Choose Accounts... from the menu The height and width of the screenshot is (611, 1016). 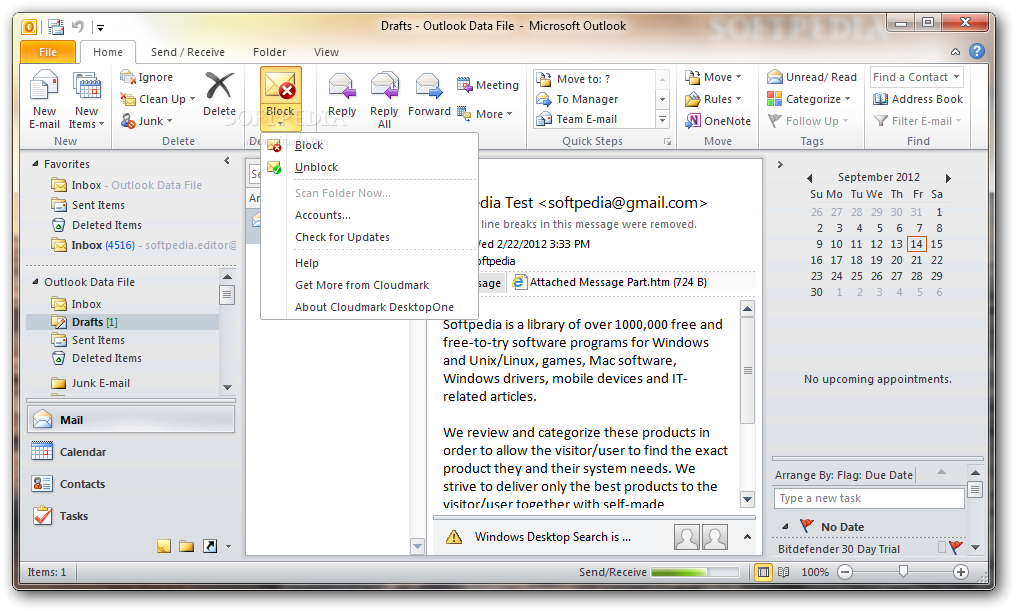coord(369,215)
